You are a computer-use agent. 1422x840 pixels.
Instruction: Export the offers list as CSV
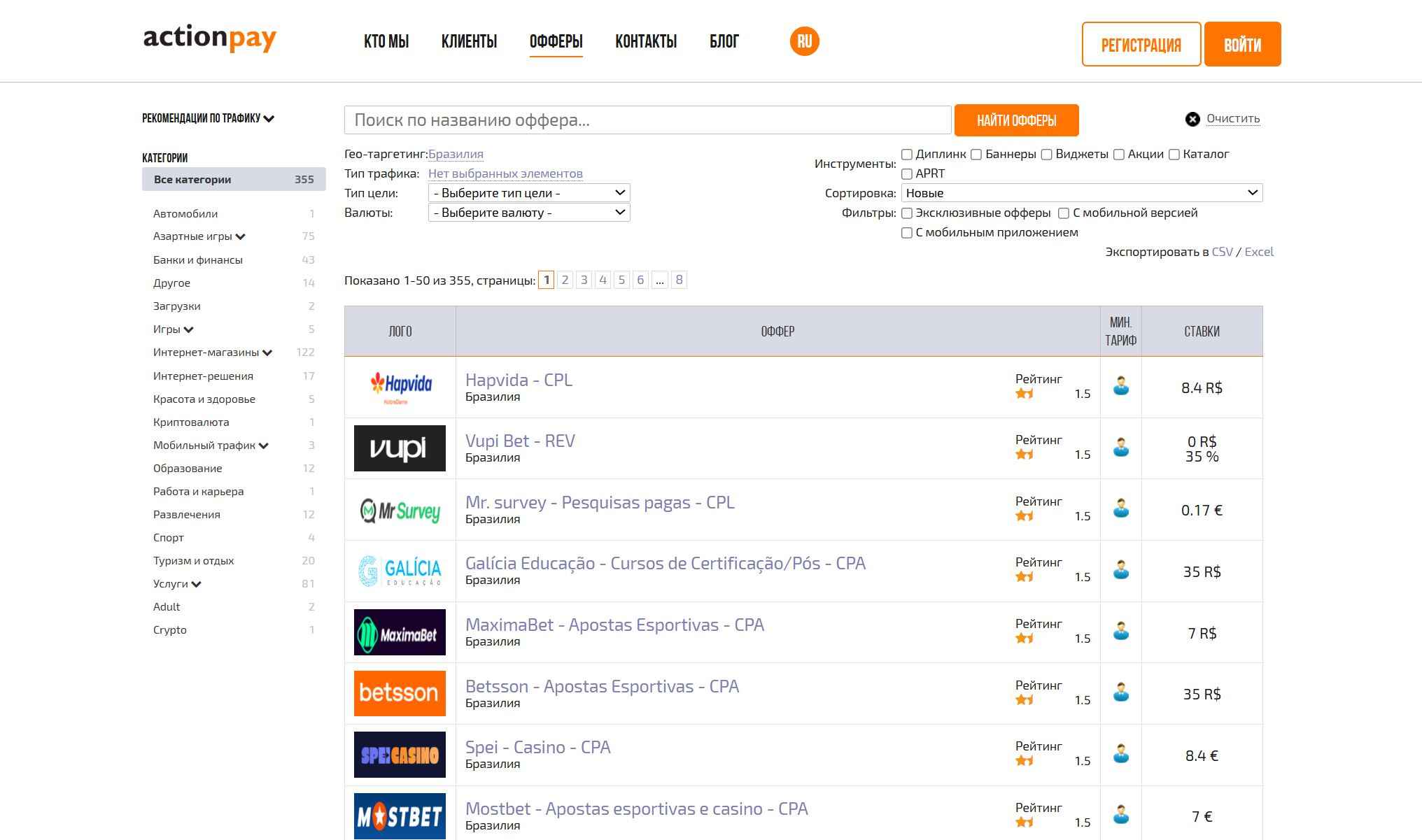[x=1222, y=252]
